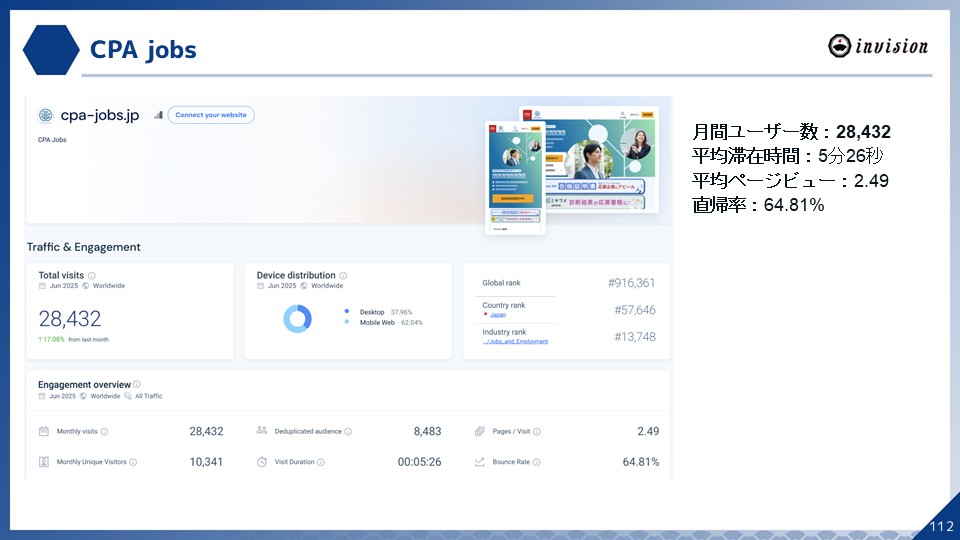
Task: Click the Visit Duration value 00:05:26
Action: coord(419,462)
